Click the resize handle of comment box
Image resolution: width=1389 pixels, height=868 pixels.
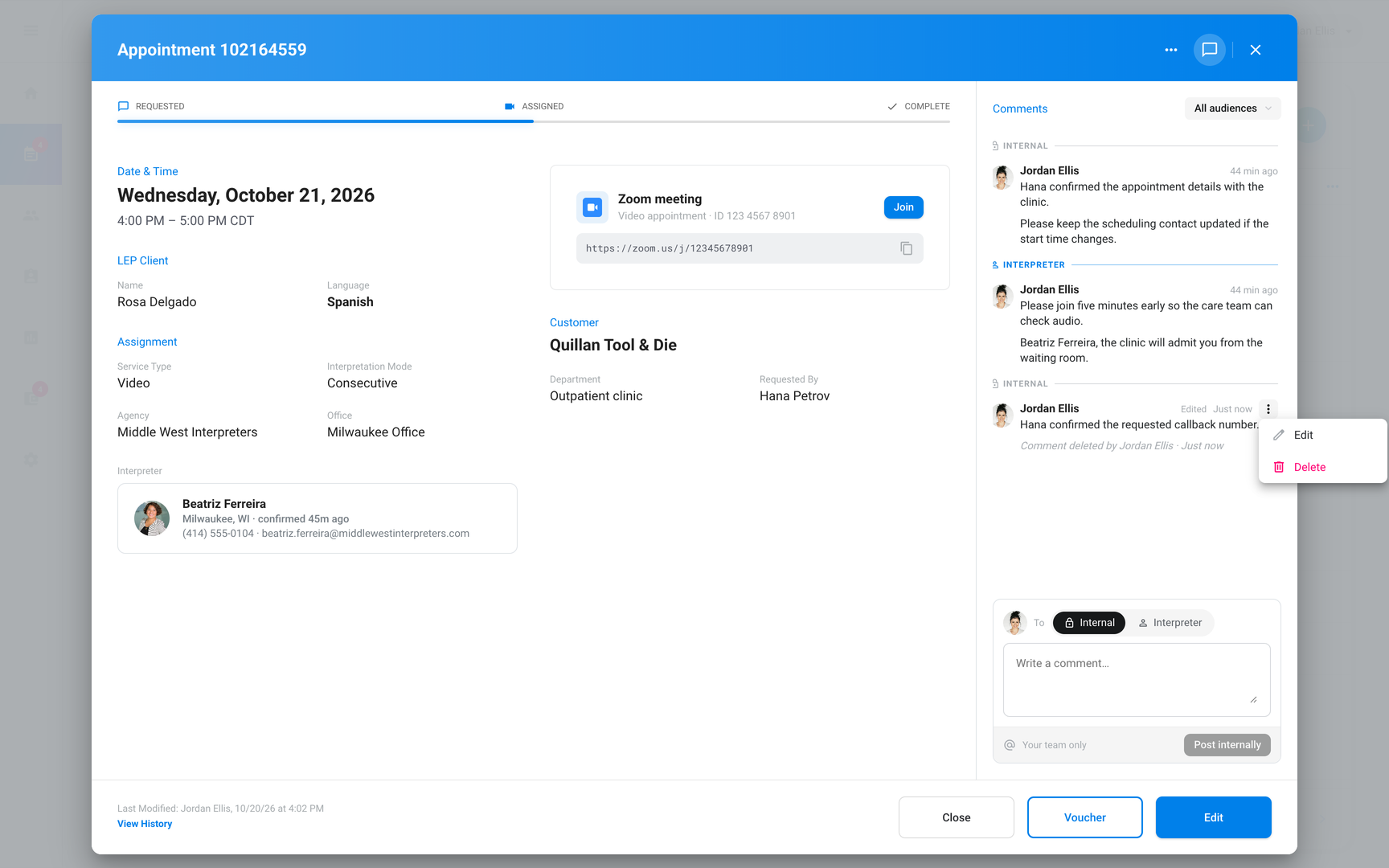(1253, 699)
